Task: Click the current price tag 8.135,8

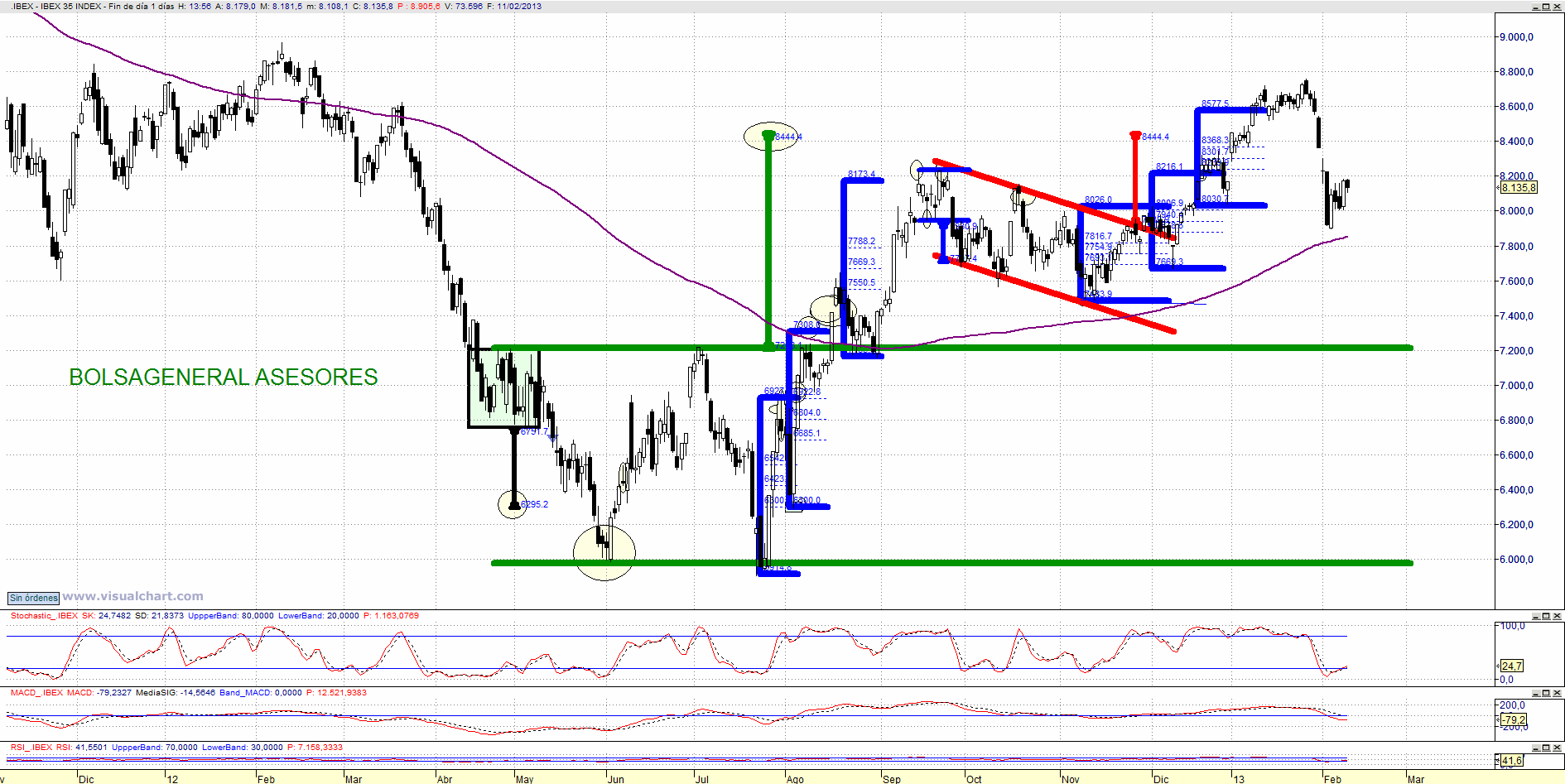Action: click(x=1519, y=188)
